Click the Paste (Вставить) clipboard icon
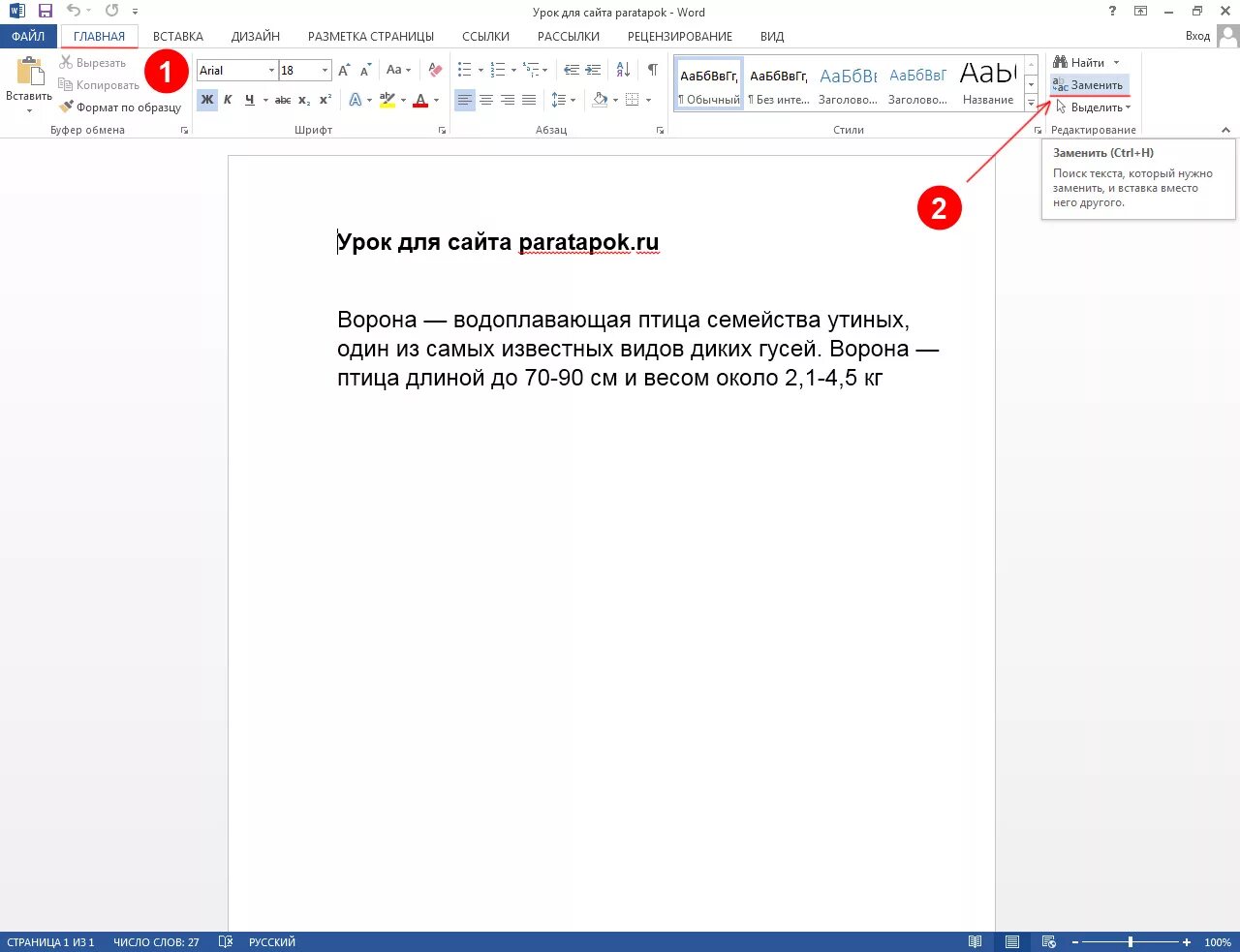This screenshot has height=952, width=1240. pyautogui.click(x=29, y=72)
